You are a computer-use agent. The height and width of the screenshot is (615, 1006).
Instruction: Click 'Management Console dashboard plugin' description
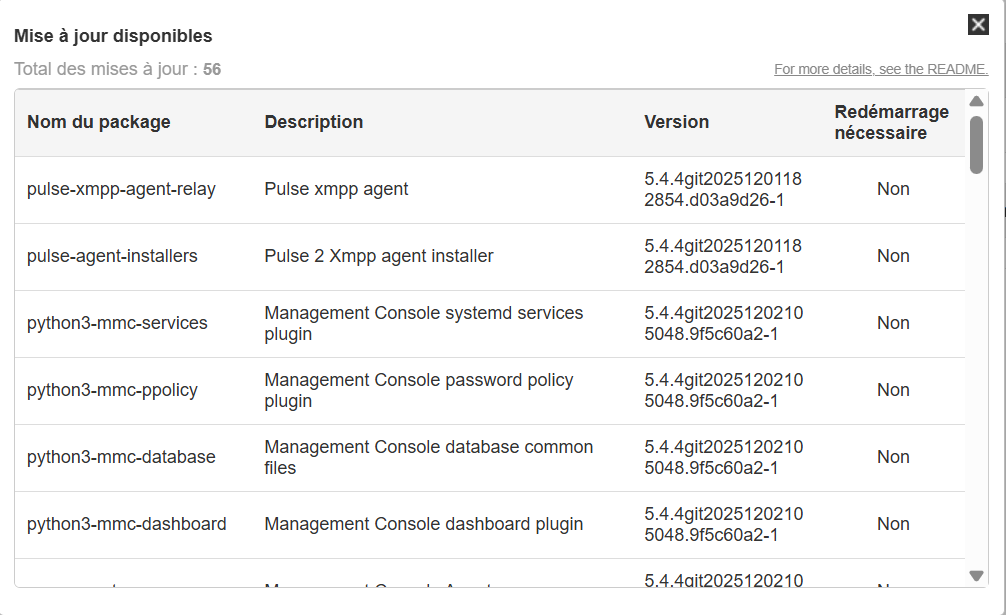tap(424, 524)
